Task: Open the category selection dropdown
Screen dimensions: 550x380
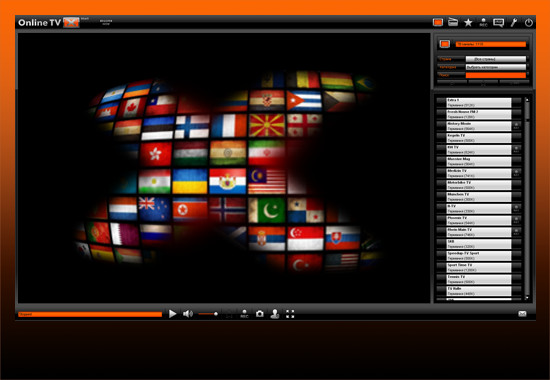Action: pos(496,67)
